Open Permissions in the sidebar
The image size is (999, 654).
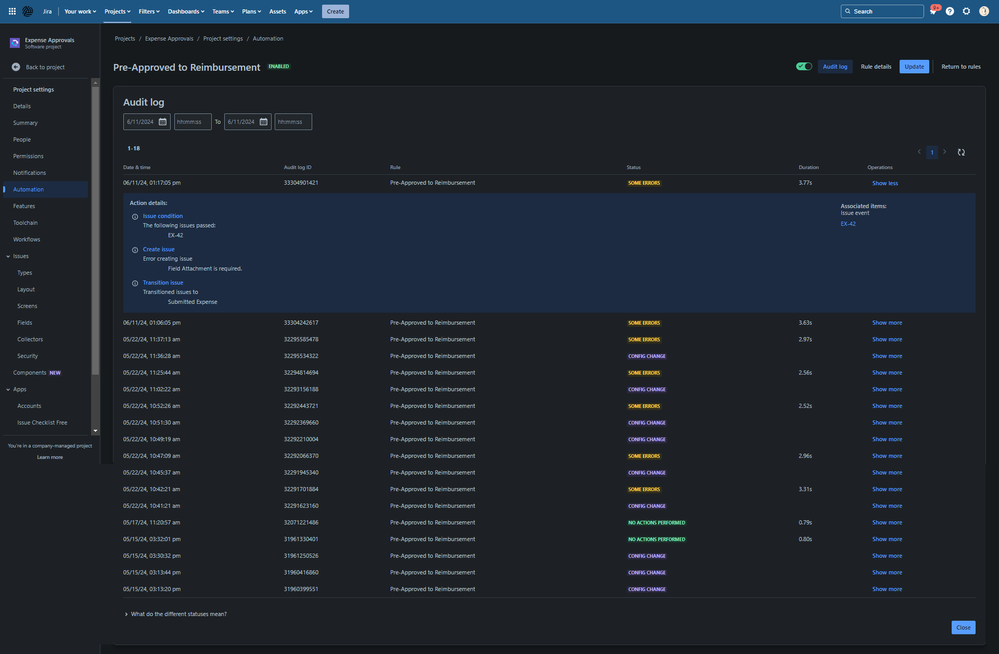click(29, 156)
